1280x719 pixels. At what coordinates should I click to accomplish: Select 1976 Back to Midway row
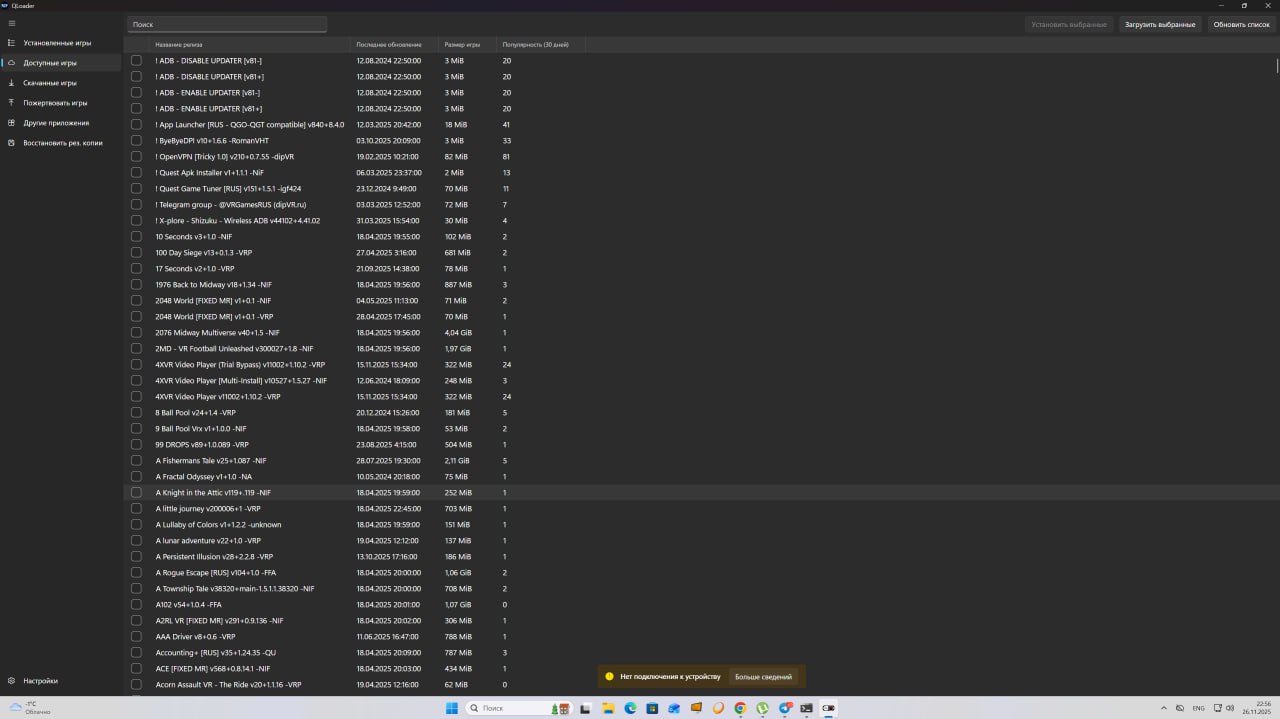point(213,285)
